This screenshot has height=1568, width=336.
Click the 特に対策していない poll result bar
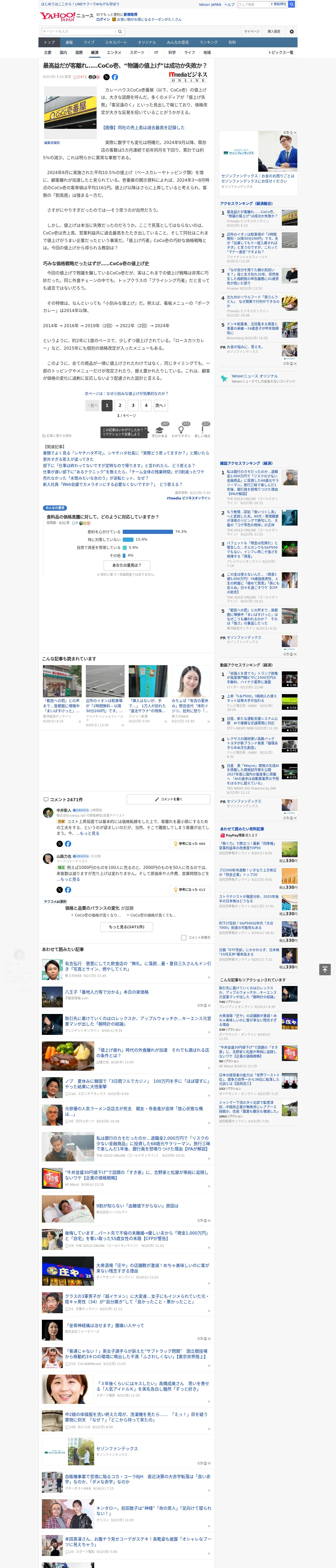tap(128, 539)
